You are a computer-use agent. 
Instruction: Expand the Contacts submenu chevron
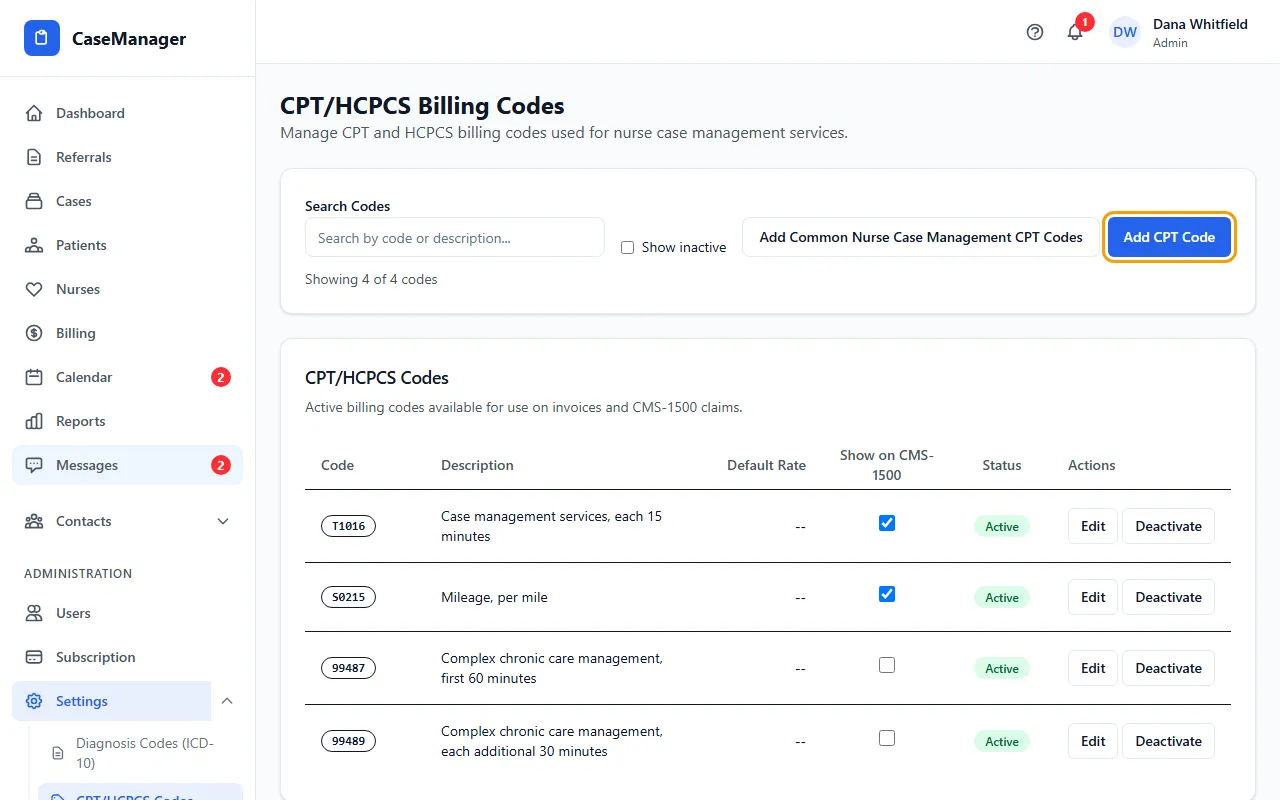[223, 521]
